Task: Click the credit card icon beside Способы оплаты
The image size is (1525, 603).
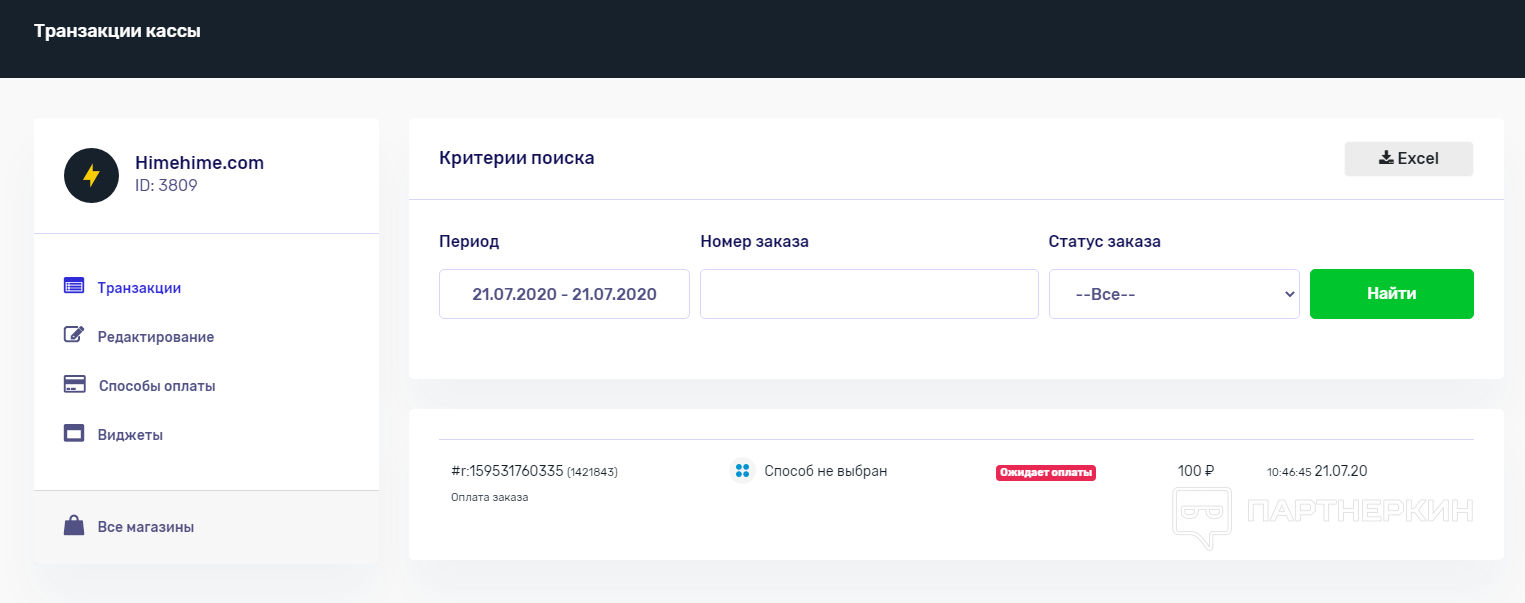Action: (74, 384)
